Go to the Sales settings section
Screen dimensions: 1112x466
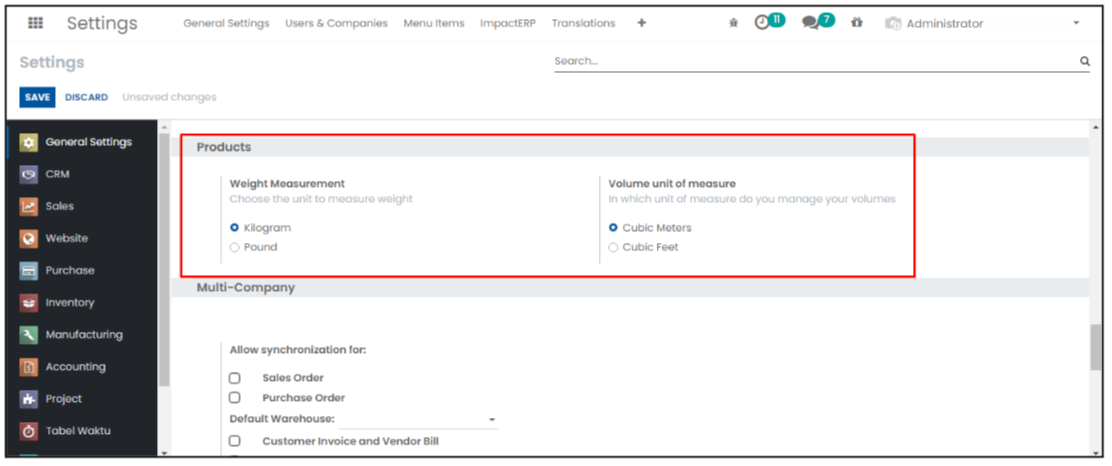tap(60, 206)
